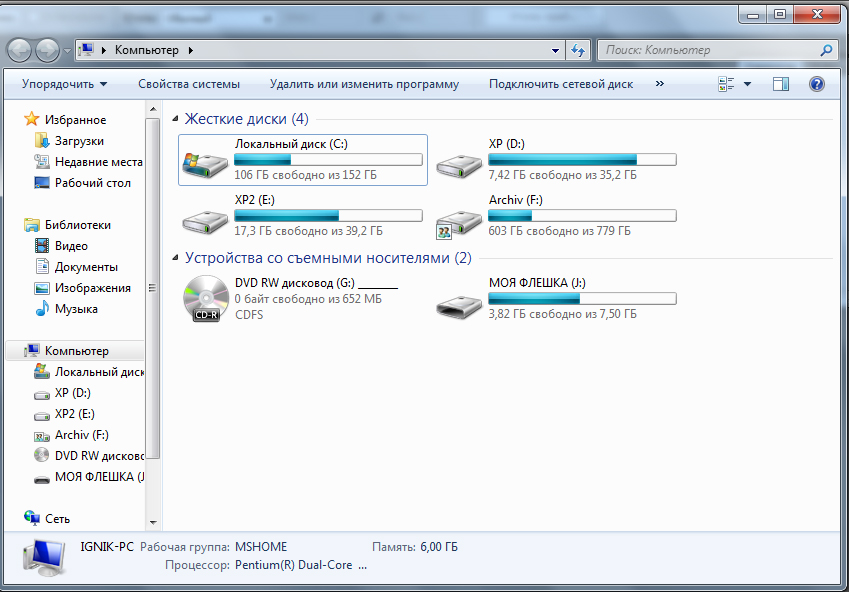The height and width of the screenshot is (592, 849).
Task: Open the Archiv (F:) shared drive icon
Action: 459,223
